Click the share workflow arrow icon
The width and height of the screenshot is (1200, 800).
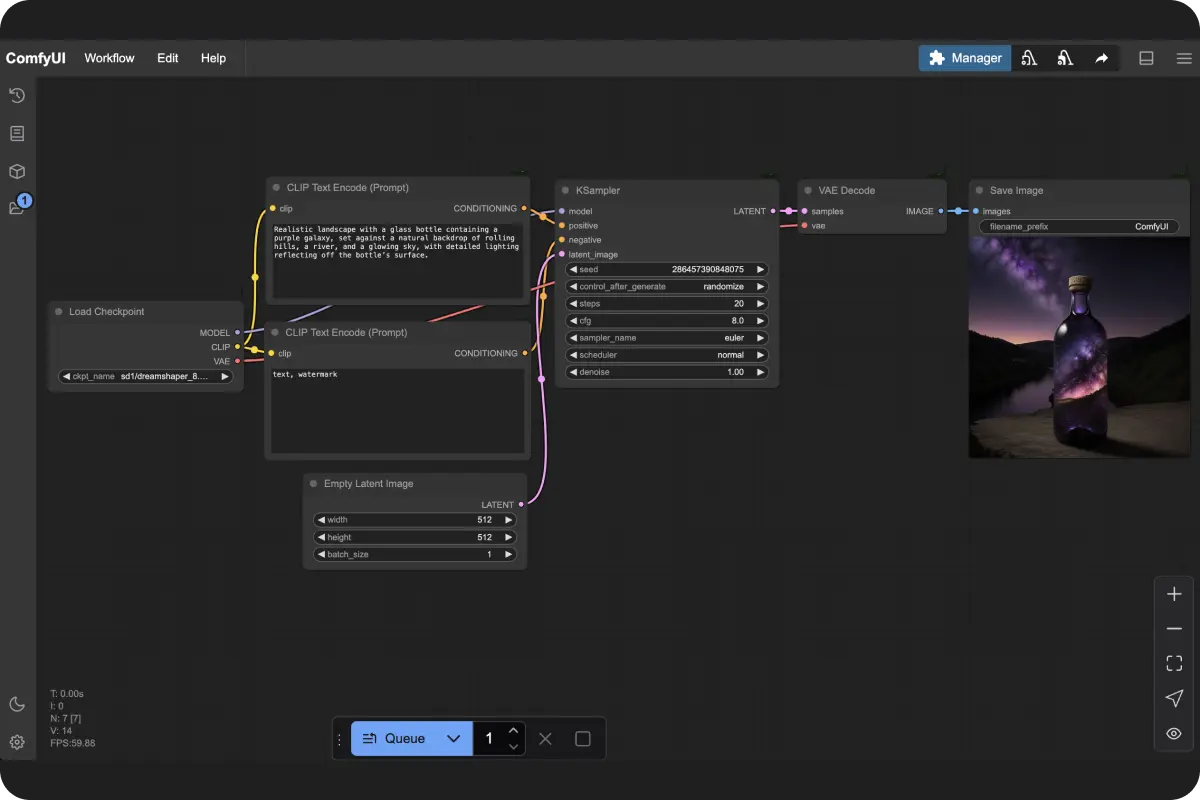click(x=1102, y=58)
